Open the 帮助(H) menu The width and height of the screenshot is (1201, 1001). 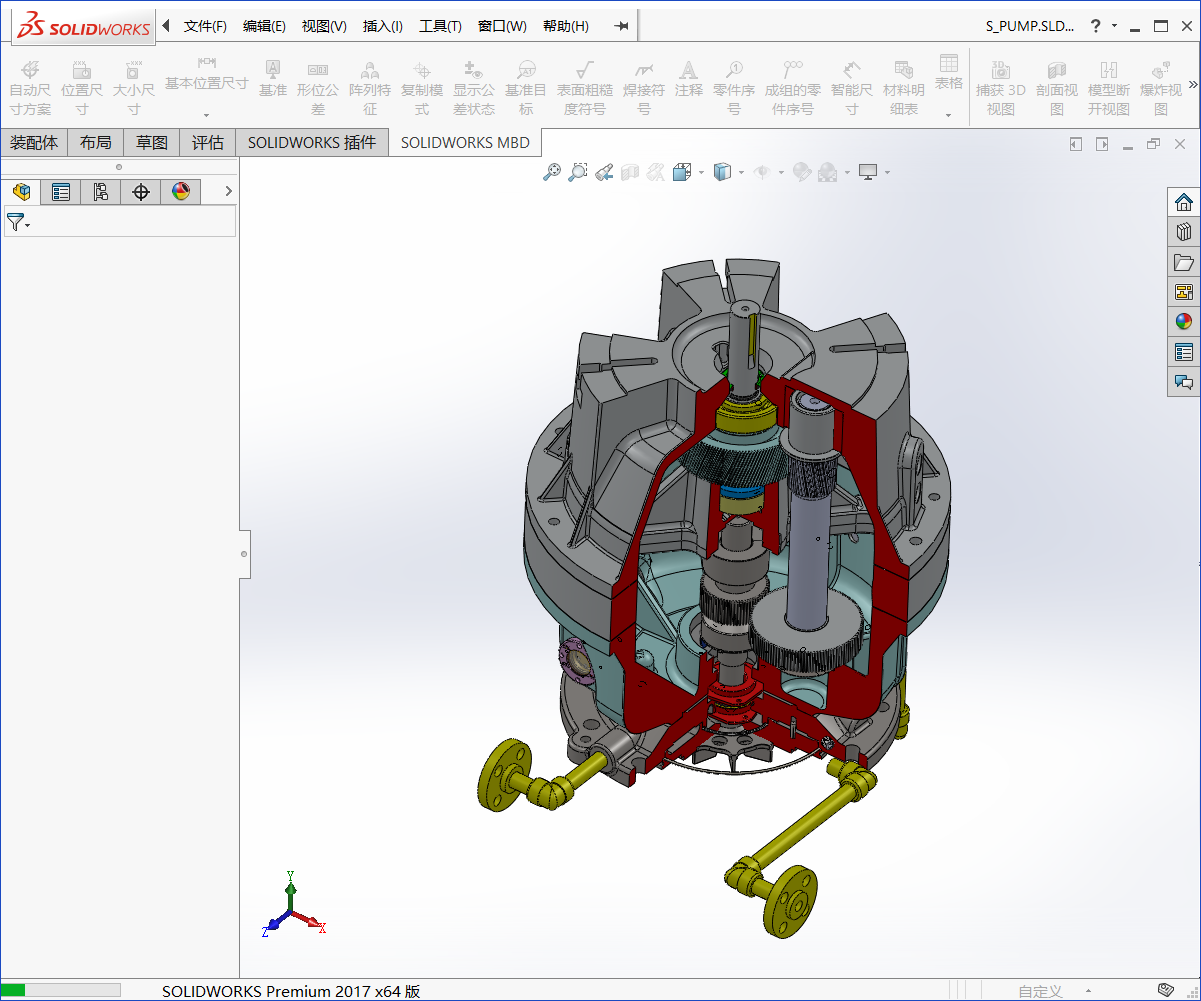pyautogui.click(x=566, y=26)
